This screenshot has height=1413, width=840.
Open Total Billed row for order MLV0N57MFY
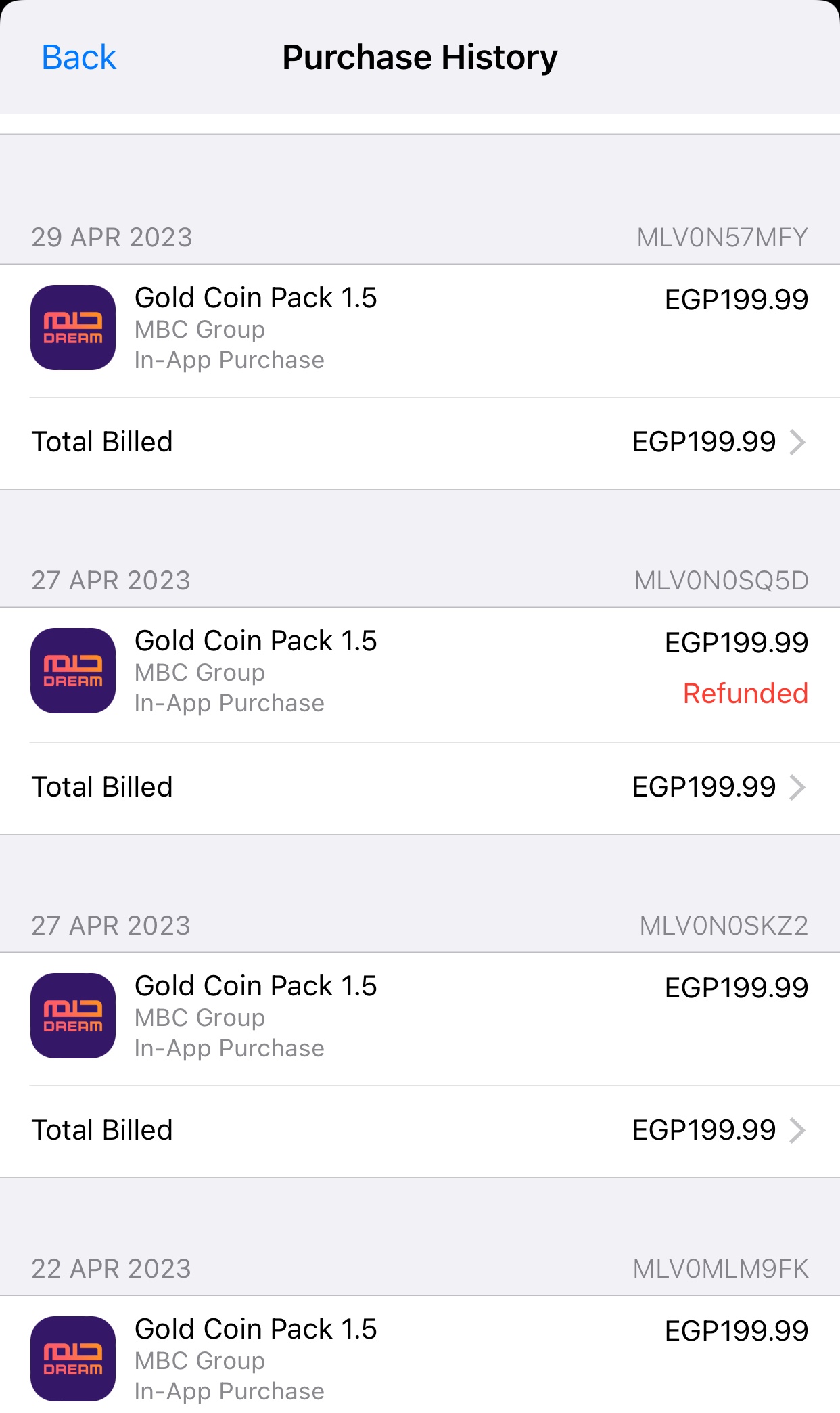[x=419, y=443]
